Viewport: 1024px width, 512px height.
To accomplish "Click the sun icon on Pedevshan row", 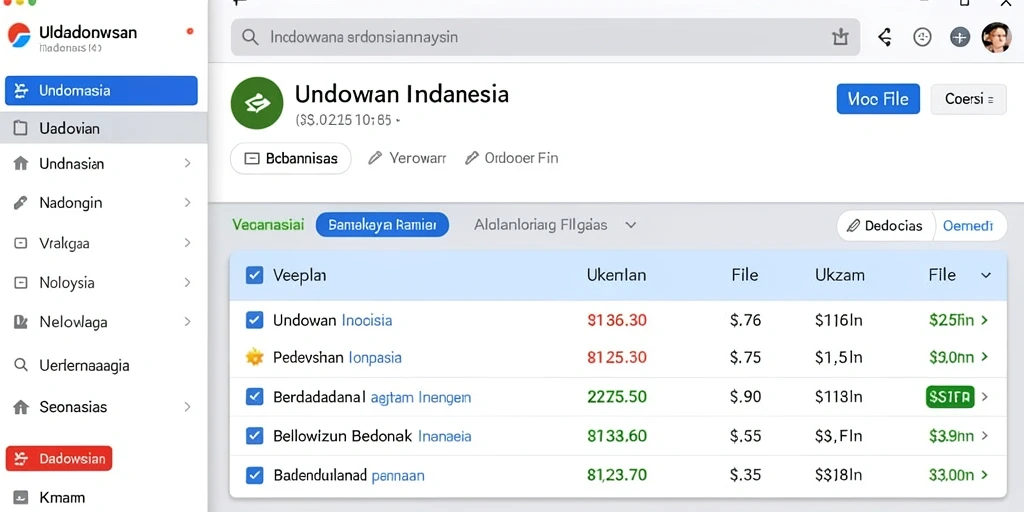I will click(x=254, y=357).
